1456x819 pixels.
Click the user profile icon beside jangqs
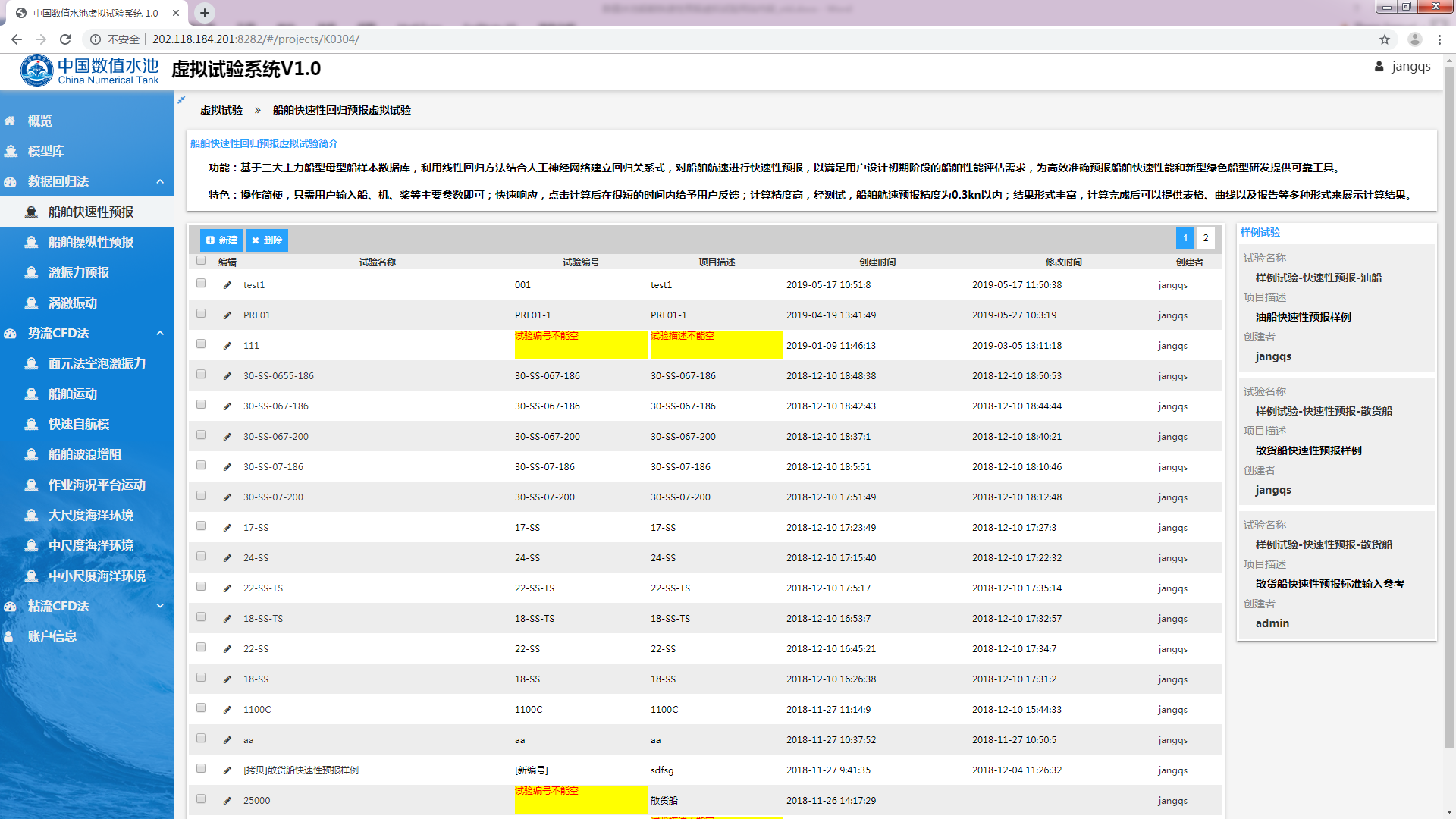click(x=1379, y=67)
